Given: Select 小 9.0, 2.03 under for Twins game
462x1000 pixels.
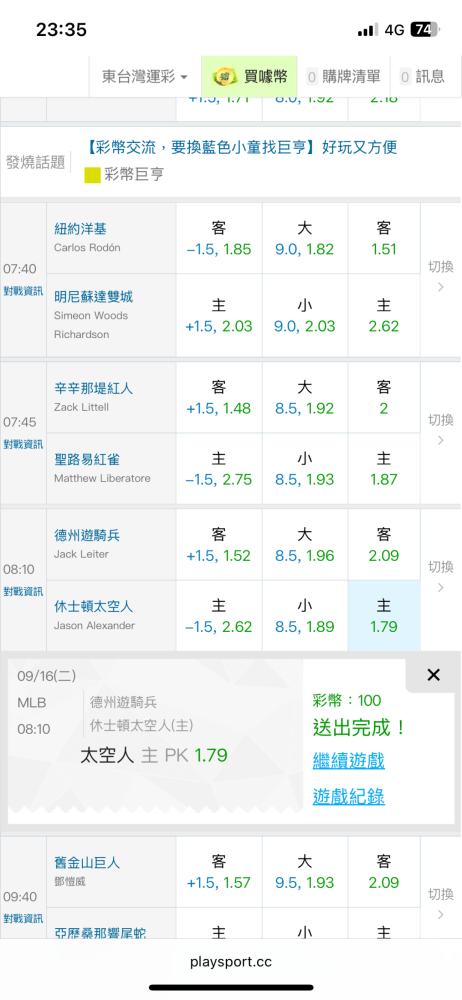Looking at the screenshot, I should point(304,316).
